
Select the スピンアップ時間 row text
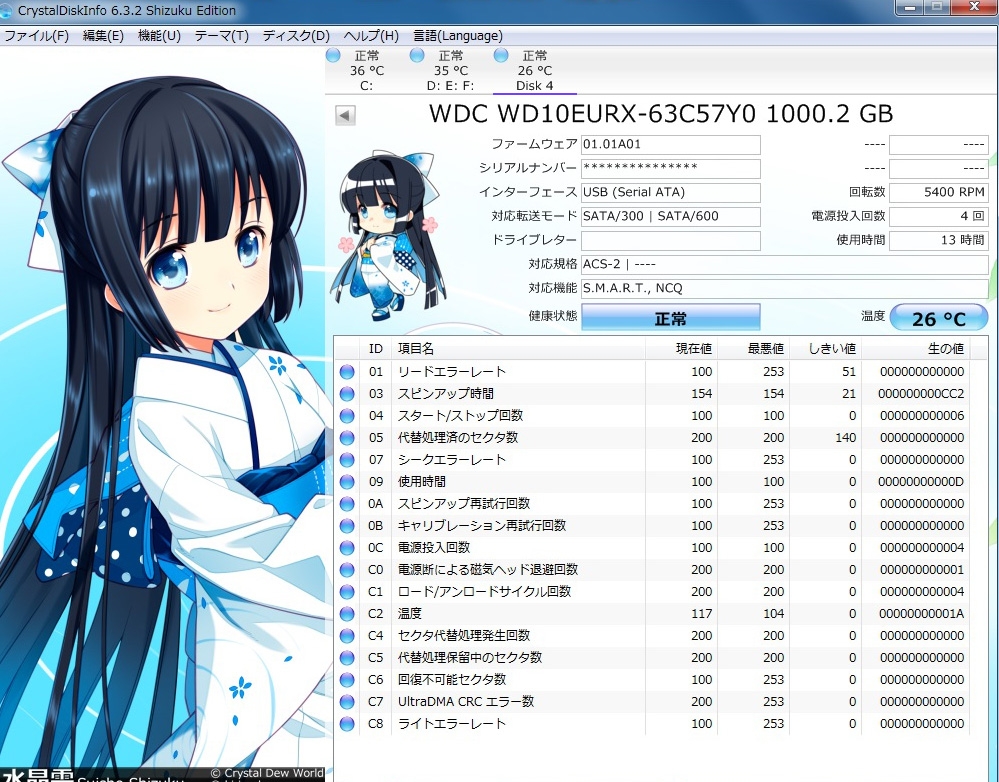tap(446, 394)
